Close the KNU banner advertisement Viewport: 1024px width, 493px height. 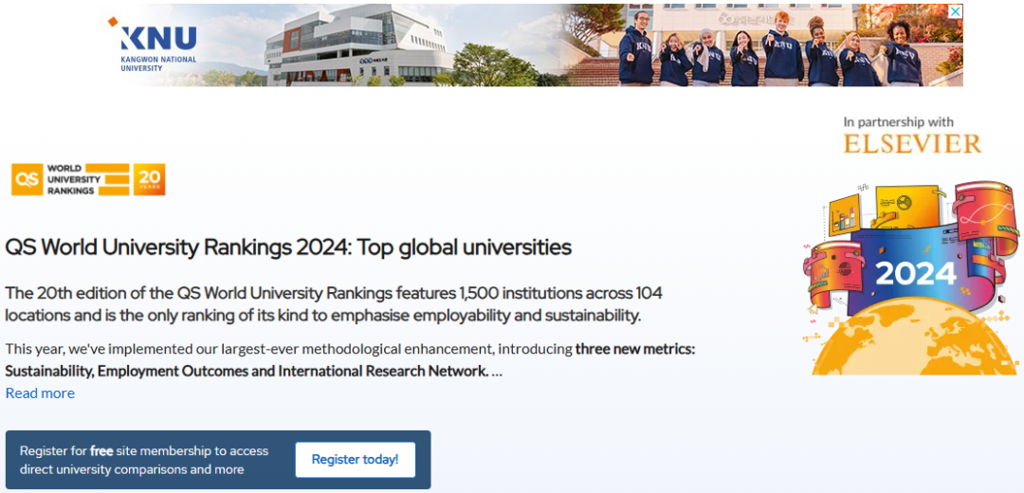point(955,12)
